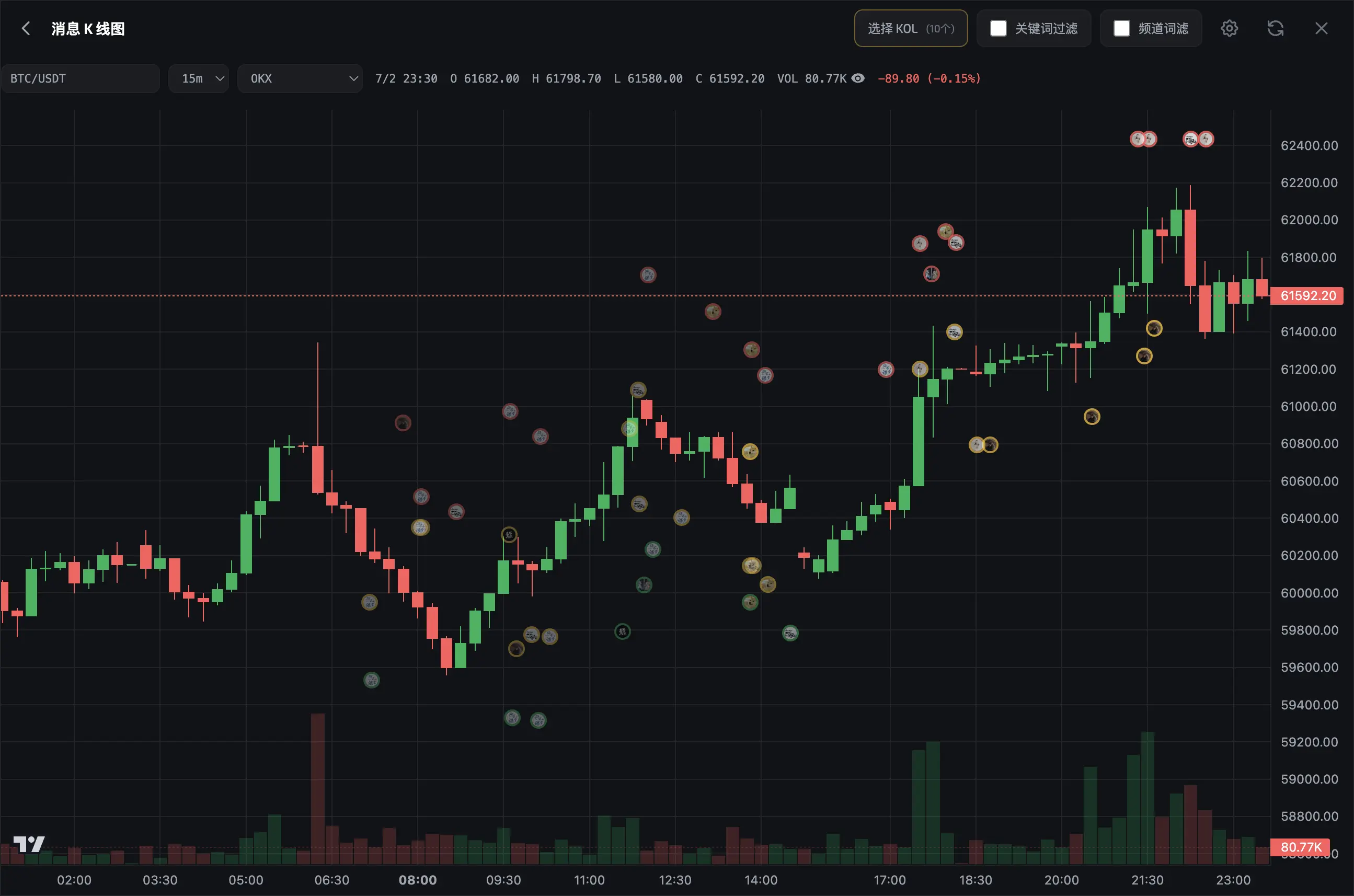1354x896 pixels.
Task: Click the 08:00 time axis label
Action: (418, 880)
